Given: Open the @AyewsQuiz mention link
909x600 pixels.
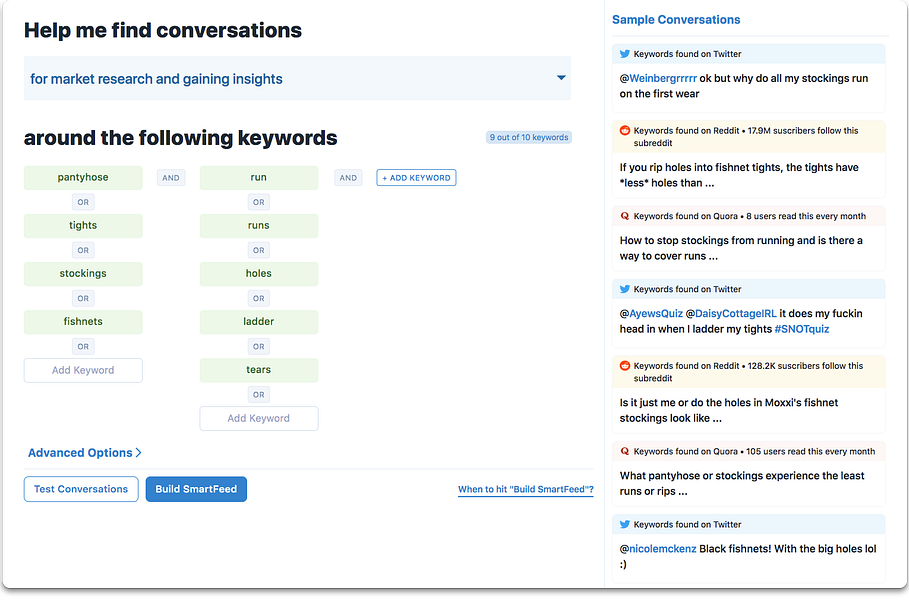Looking at the screenshot, I should click(x=651, y=314).
